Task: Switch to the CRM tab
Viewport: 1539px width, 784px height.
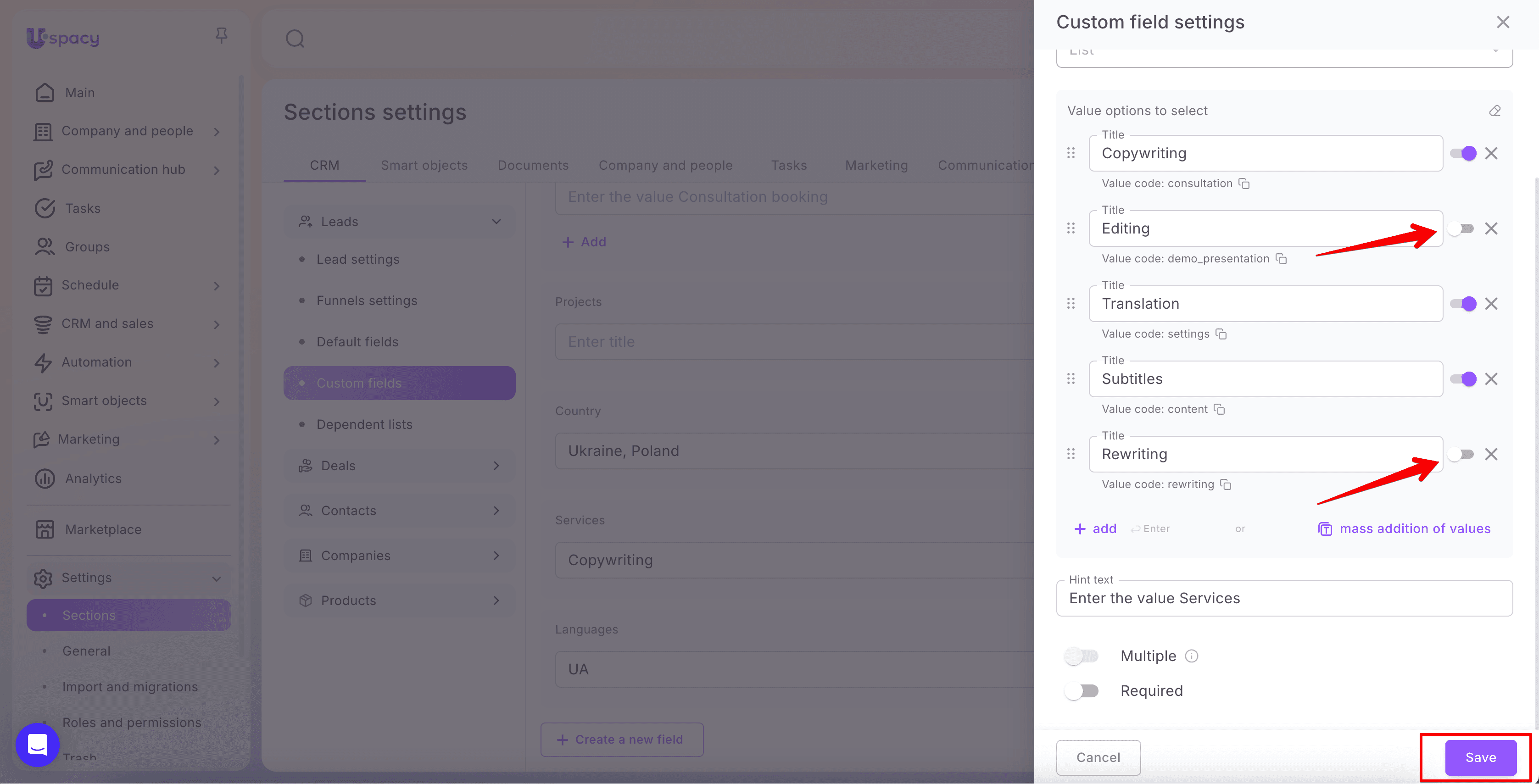Action: point(324,166)
